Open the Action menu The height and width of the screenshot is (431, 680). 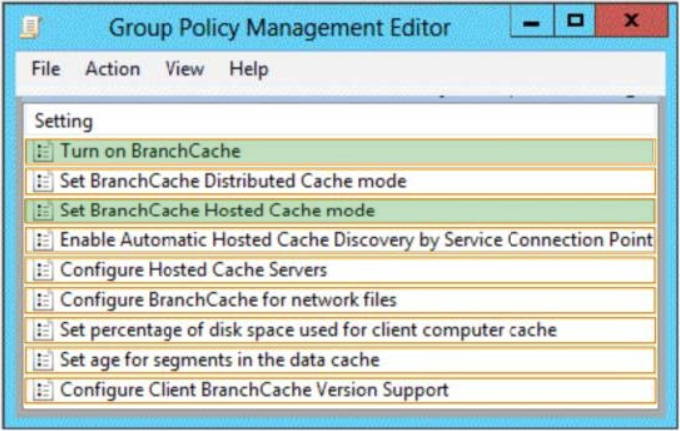[113, 69]
